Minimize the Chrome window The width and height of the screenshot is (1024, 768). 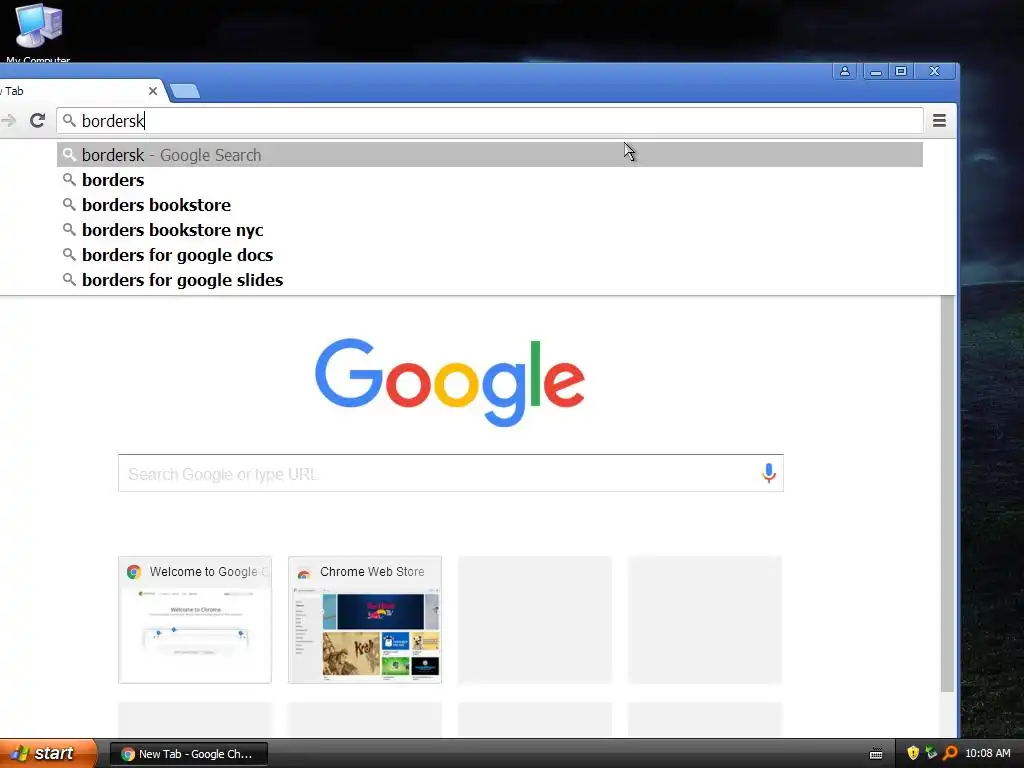pos(876,71)
